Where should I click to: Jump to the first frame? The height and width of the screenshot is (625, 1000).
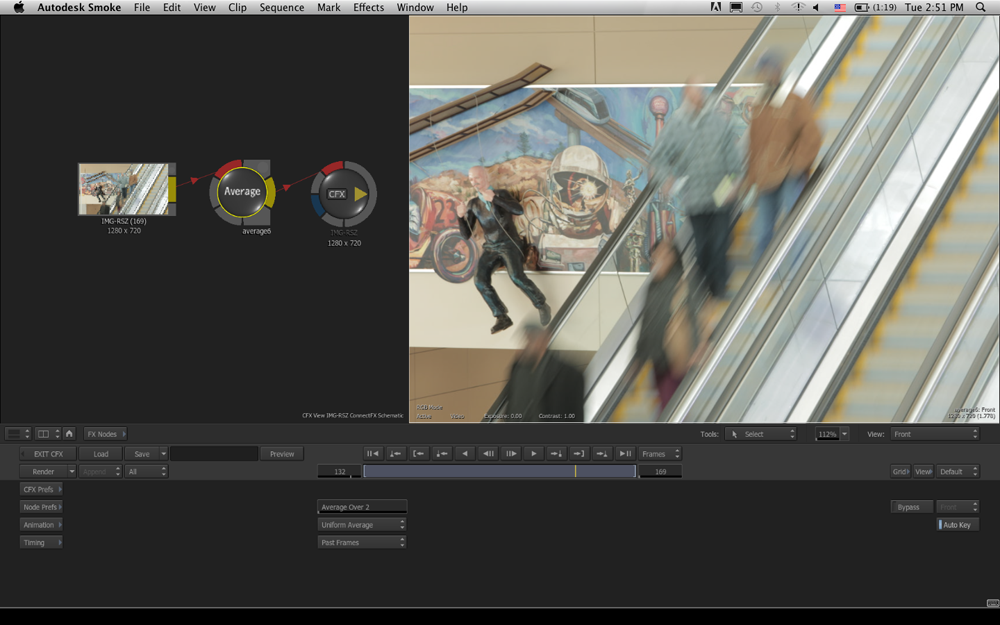372,454
